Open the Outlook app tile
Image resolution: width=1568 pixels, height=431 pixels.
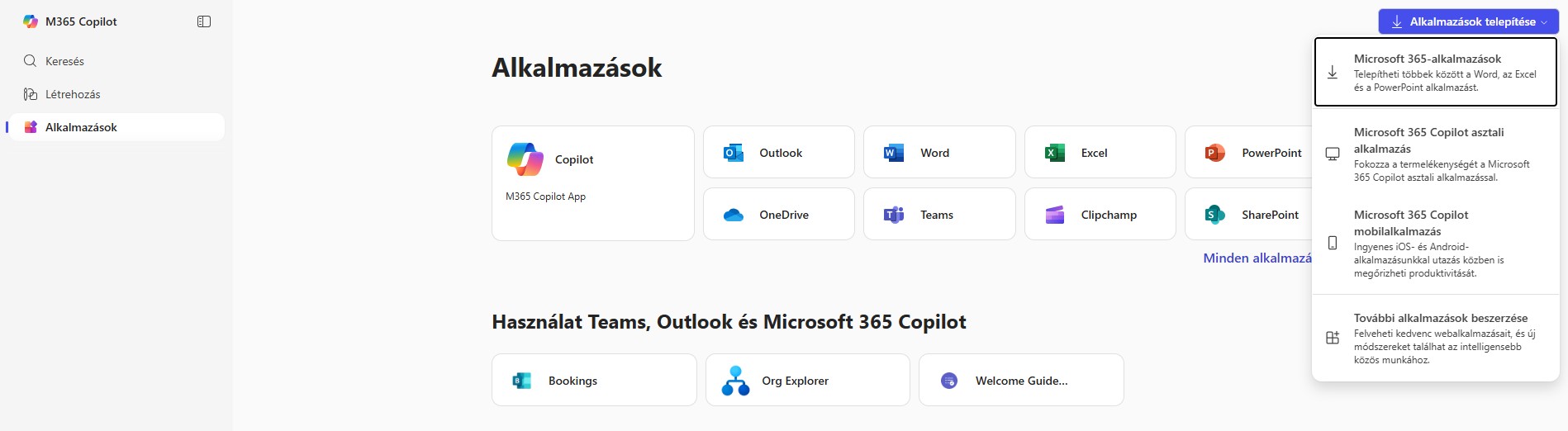[x=778, y=153]
